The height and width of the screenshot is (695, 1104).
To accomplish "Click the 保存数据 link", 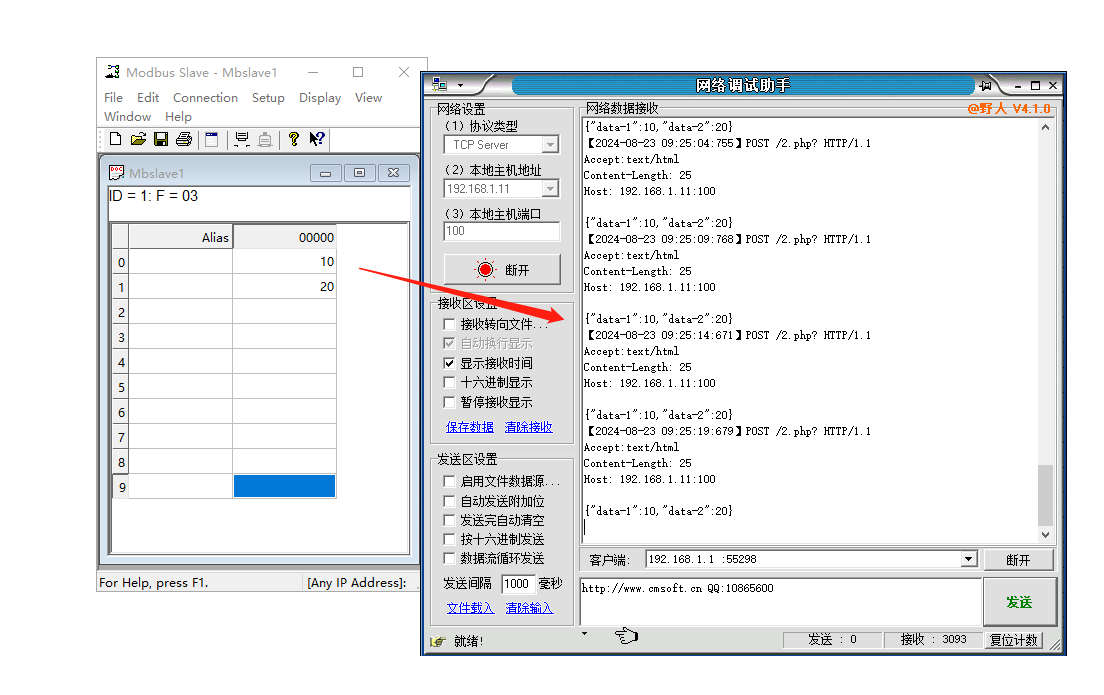I will coord(470,427).
